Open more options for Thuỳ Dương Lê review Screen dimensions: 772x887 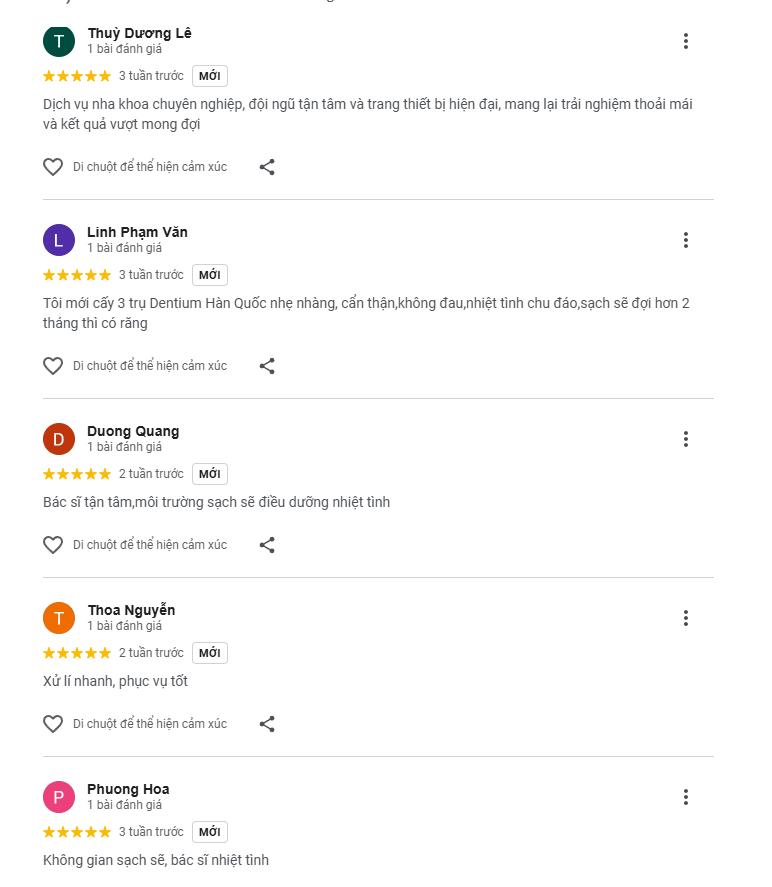point(686,41)
